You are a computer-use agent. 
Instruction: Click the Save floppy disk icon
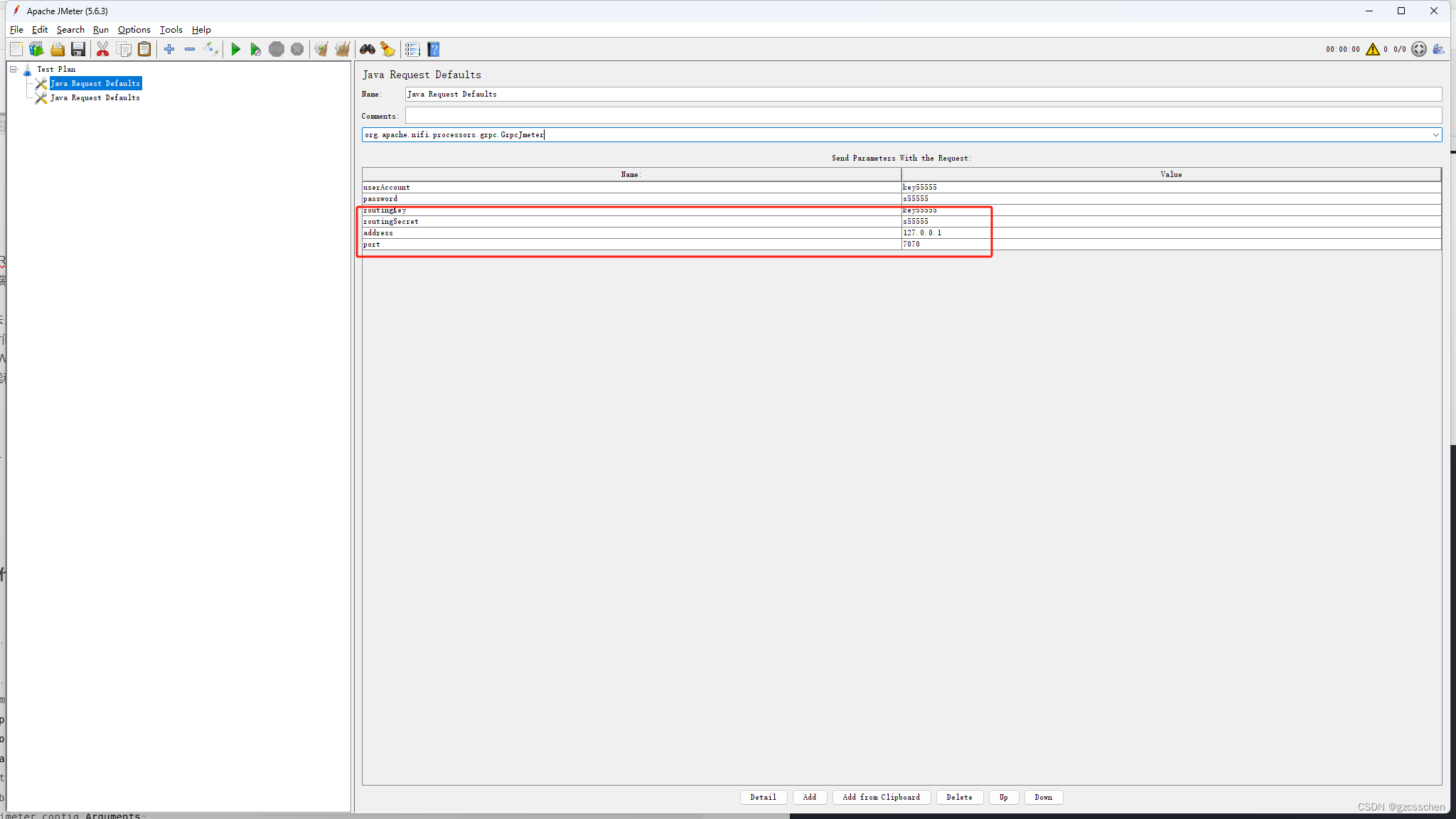coord(78,49)
